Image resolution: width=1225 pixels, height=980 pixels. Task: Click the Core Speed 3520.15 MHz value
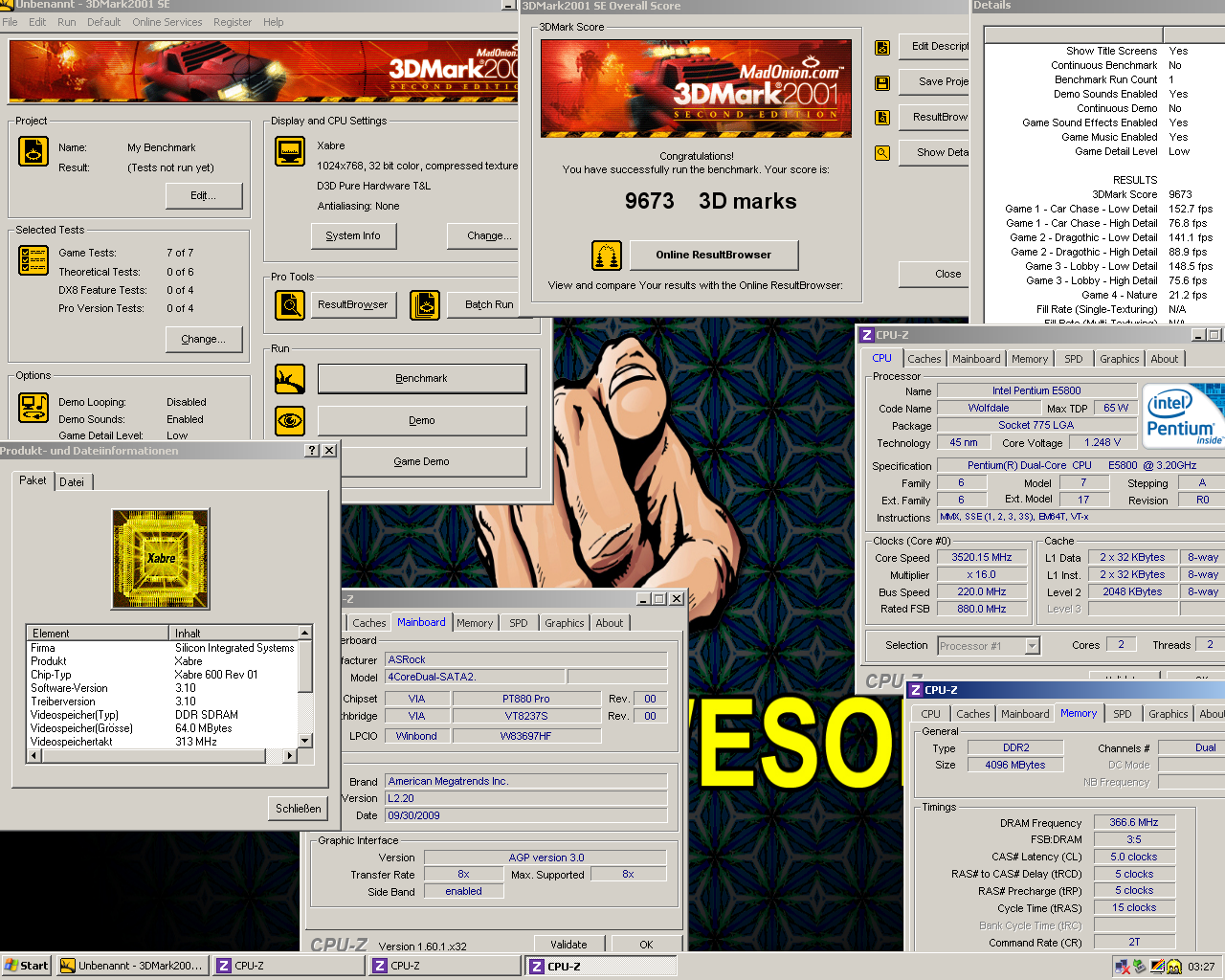click(982, 557)
